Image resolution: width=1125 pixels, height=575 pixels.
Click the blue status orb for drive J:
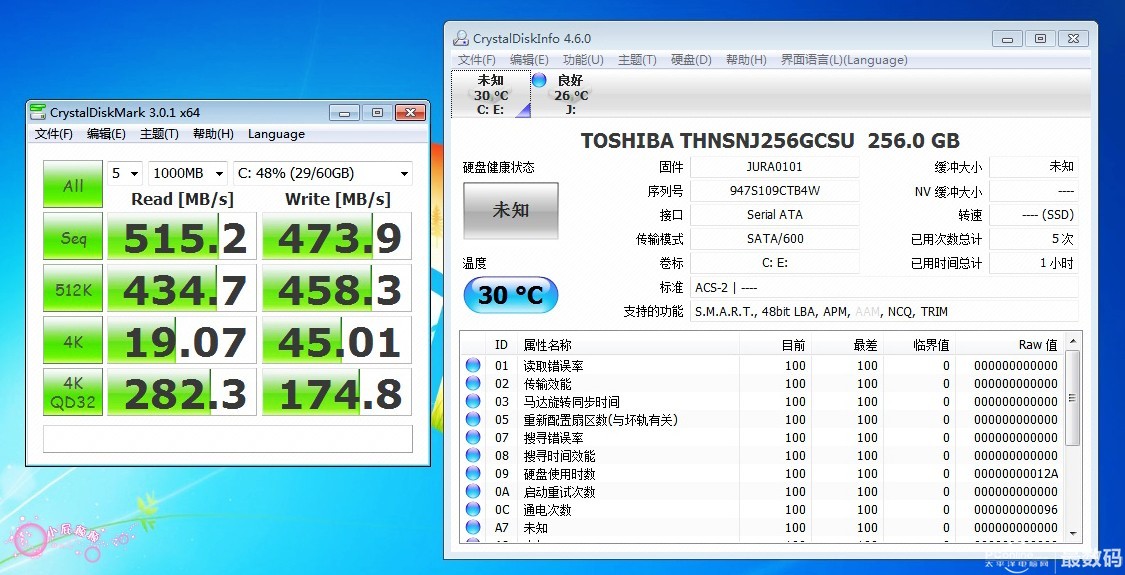[x=540, y=80]
